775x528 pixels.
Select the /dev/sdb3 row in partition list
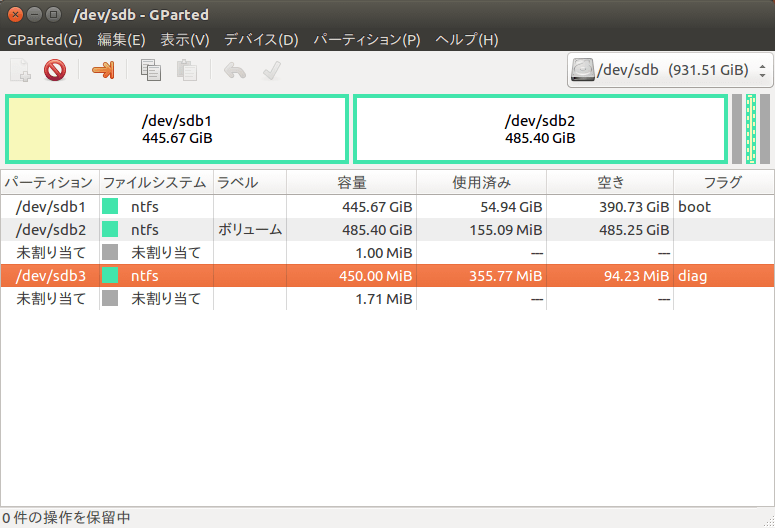[x=388, y=275]
